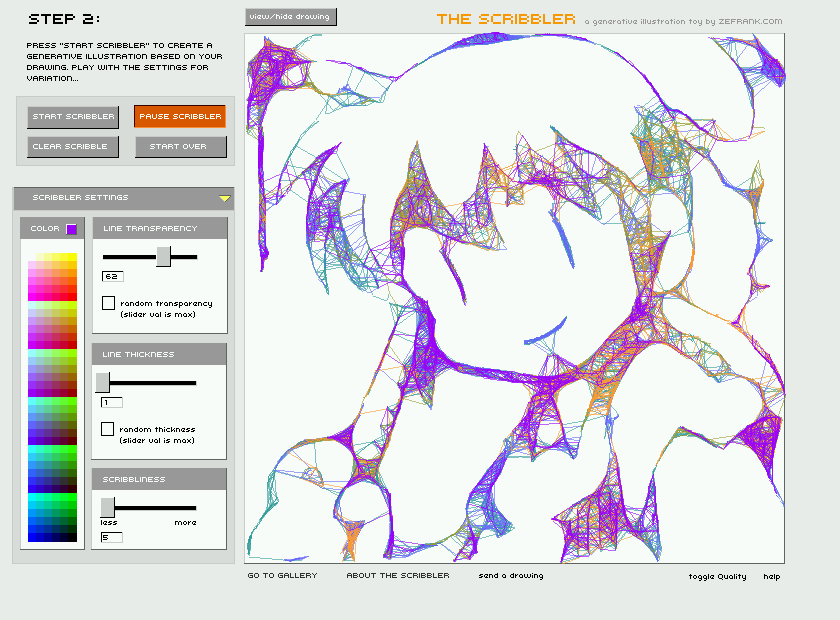The image size is (840, 620).
Task: Clear the scribble
Action: [x=73, y=147]
